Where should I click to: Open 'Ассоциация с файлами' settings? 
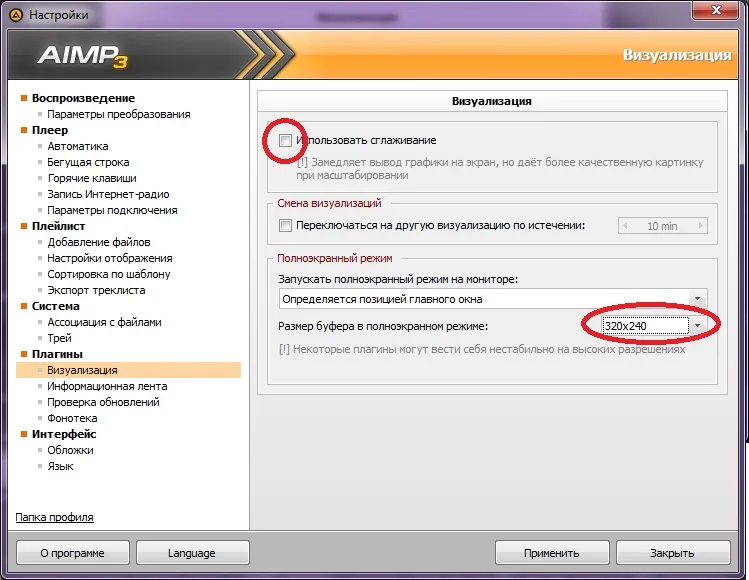(104, 322)
